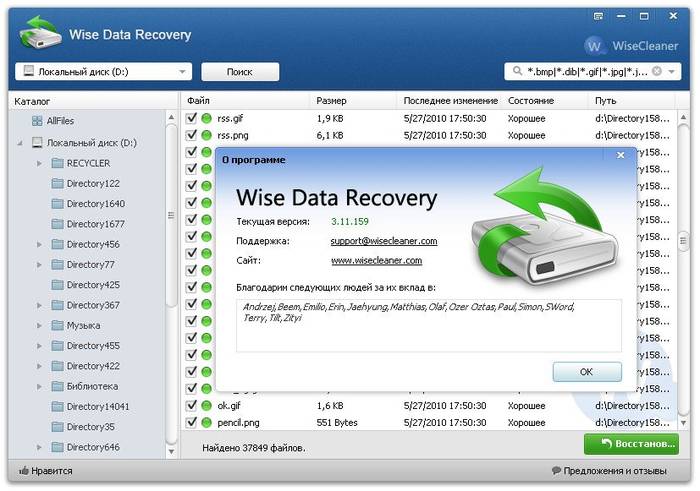This screenshot has width=700, height=491.
Task: Click the Музыка folder icon
Action: click(56, 326)
